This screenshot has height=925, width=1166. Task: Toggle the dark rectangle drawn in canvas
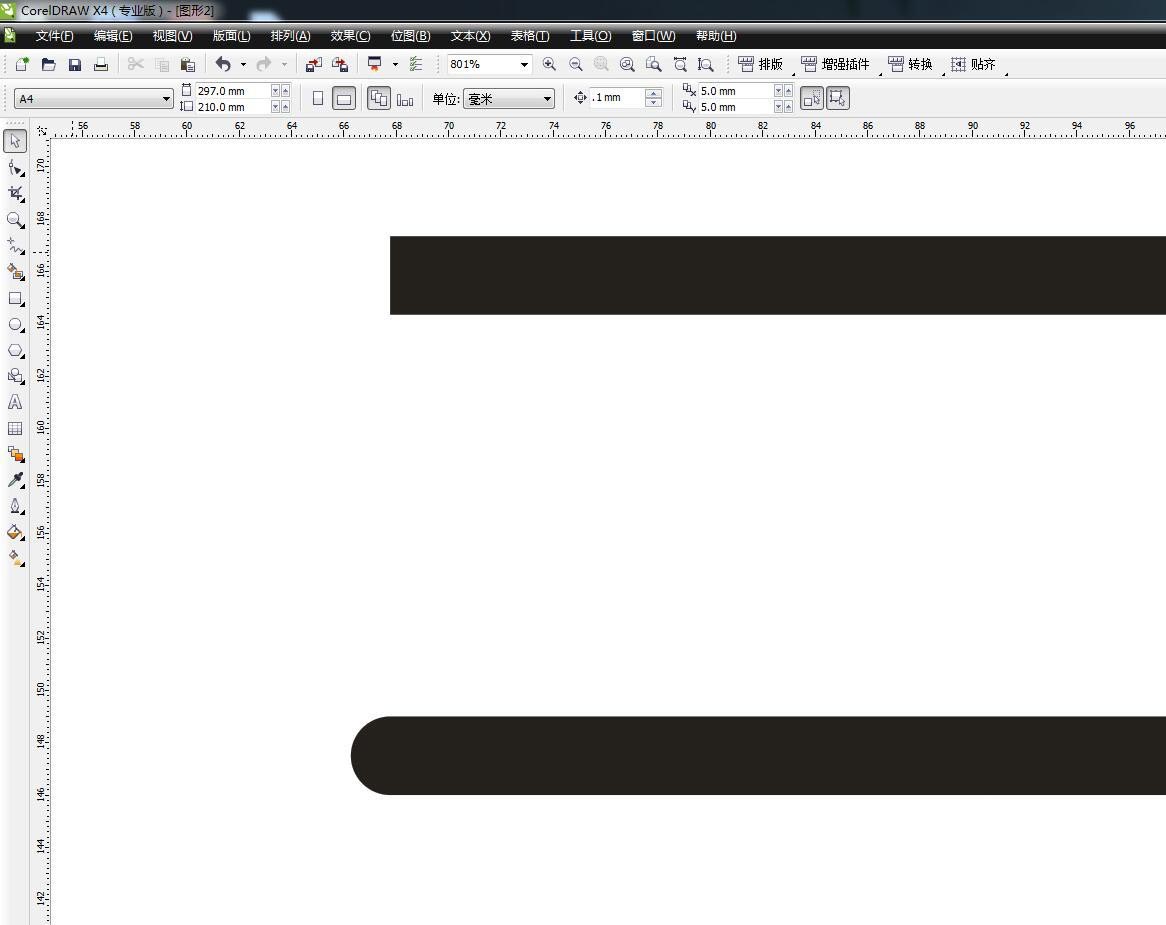point(777,275)
